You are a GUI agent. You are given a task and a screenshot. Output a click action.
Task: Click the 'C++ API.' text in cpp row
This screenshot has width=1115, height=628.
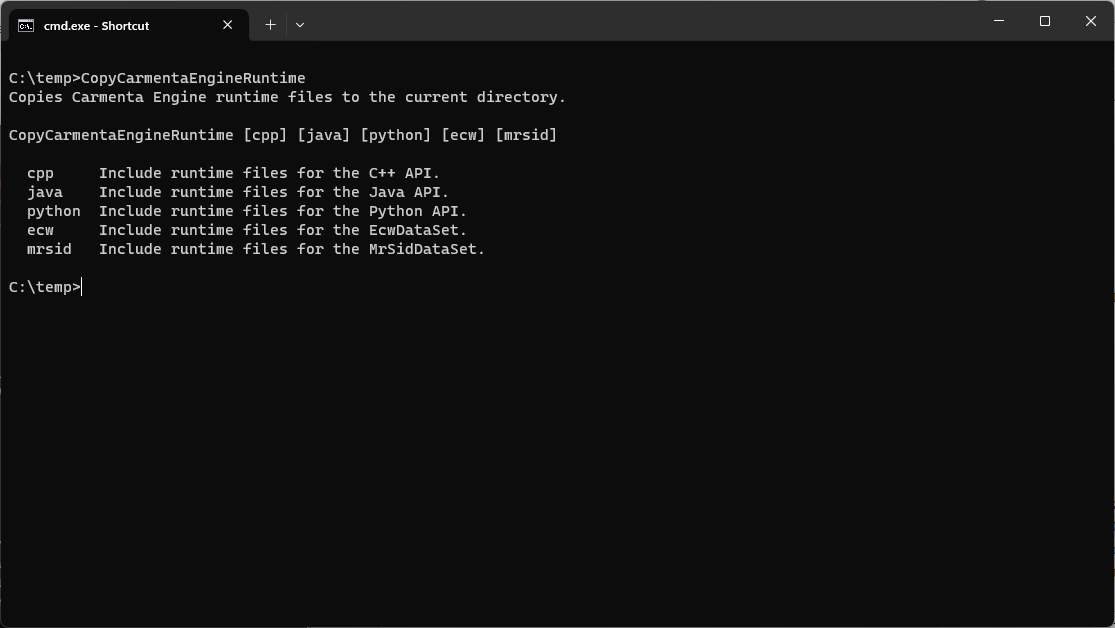coord(404,173)
